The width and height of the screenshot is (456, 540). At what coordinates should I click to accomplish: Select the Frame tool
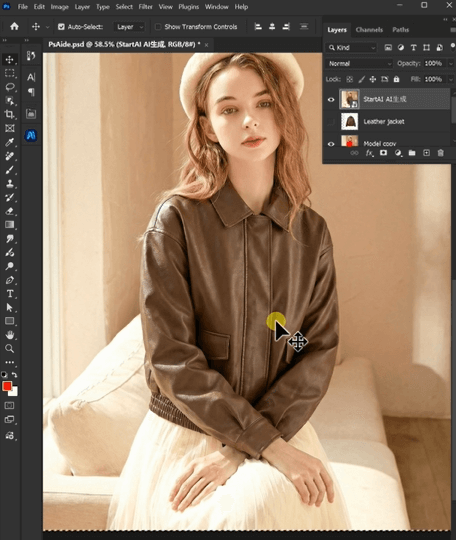click(9, 128)
